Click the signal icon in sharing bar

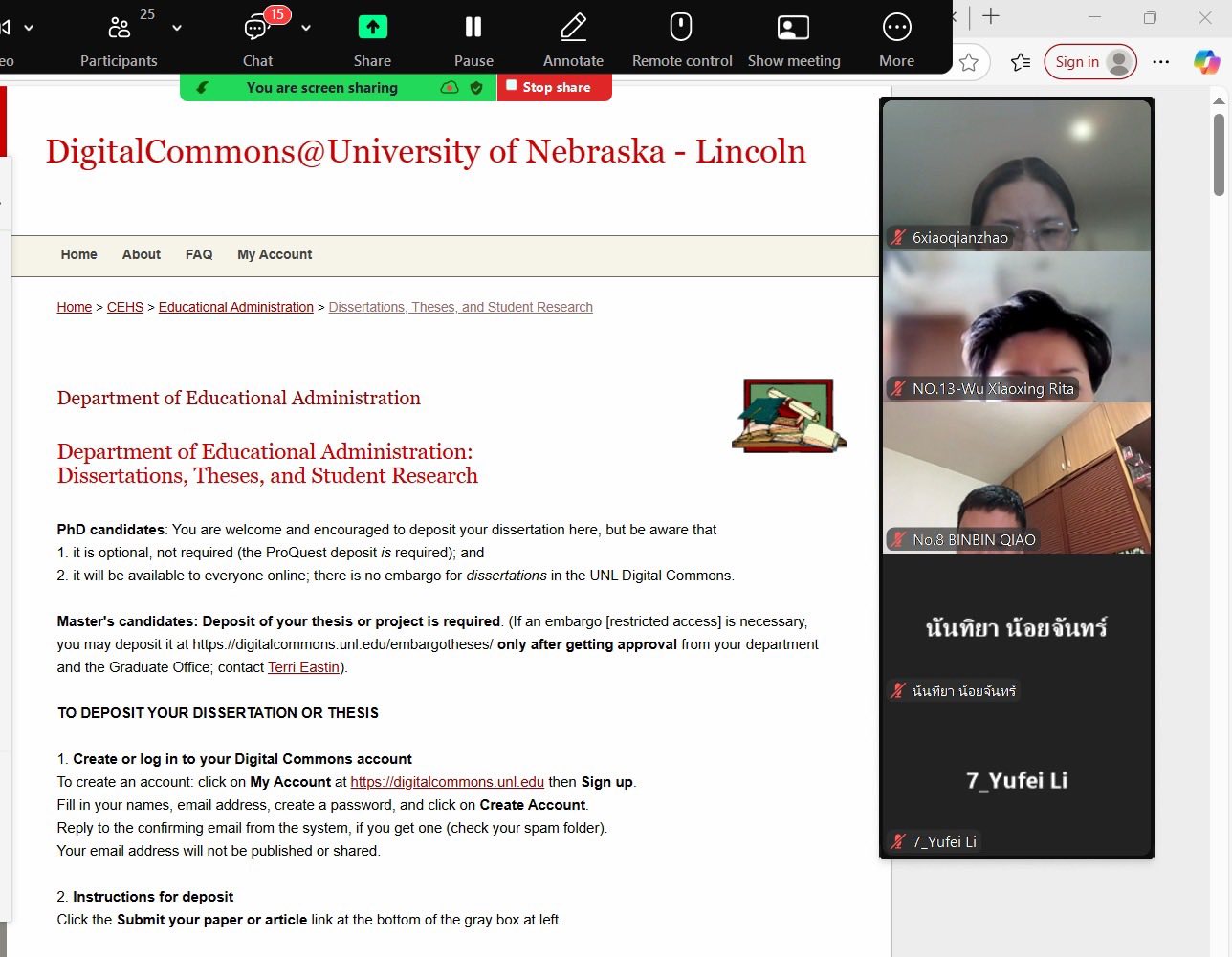(x=202, y=88)
